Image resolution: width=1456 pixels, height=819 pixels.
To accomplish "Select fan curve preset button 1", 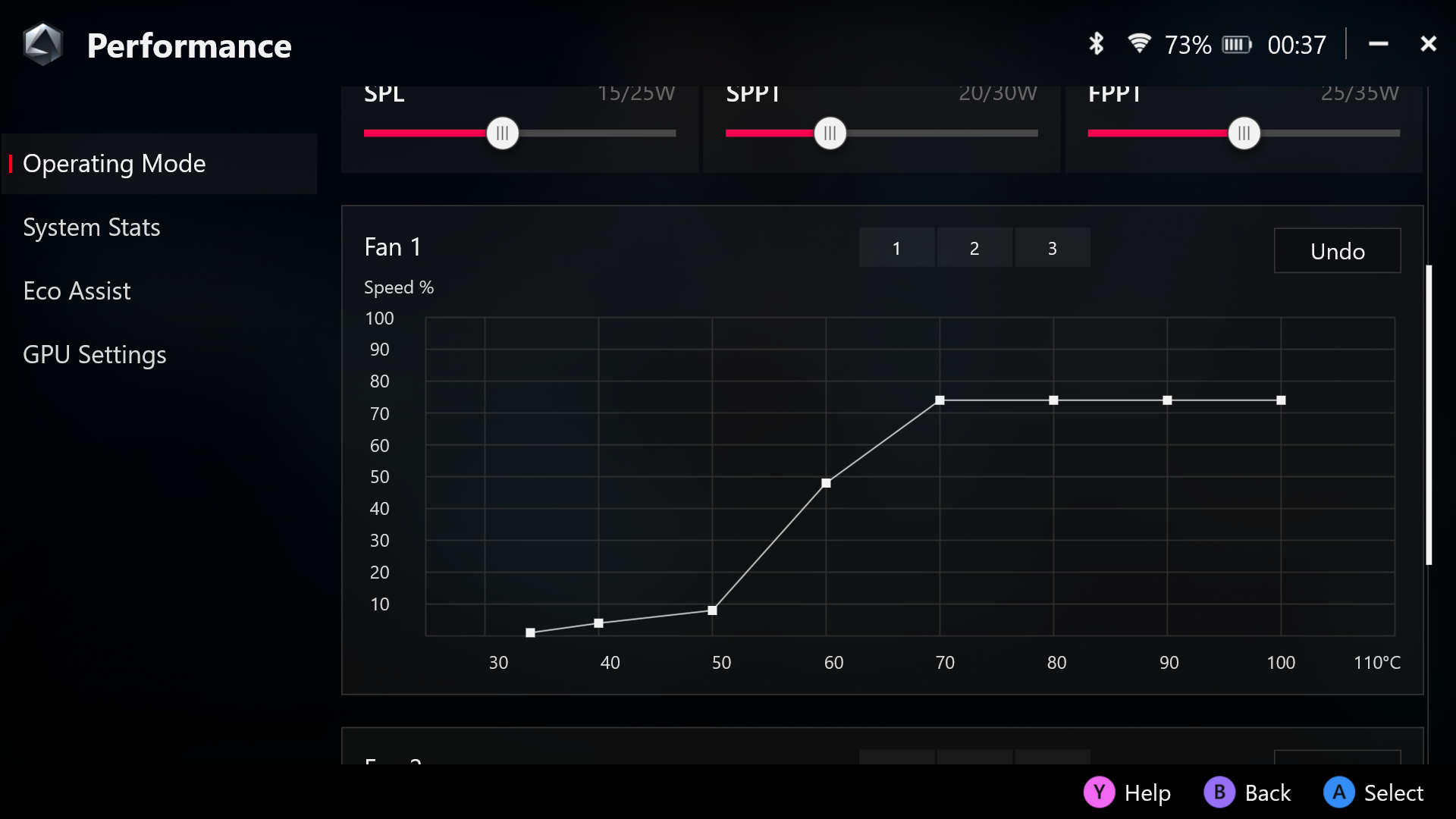I will click(896, 247).
